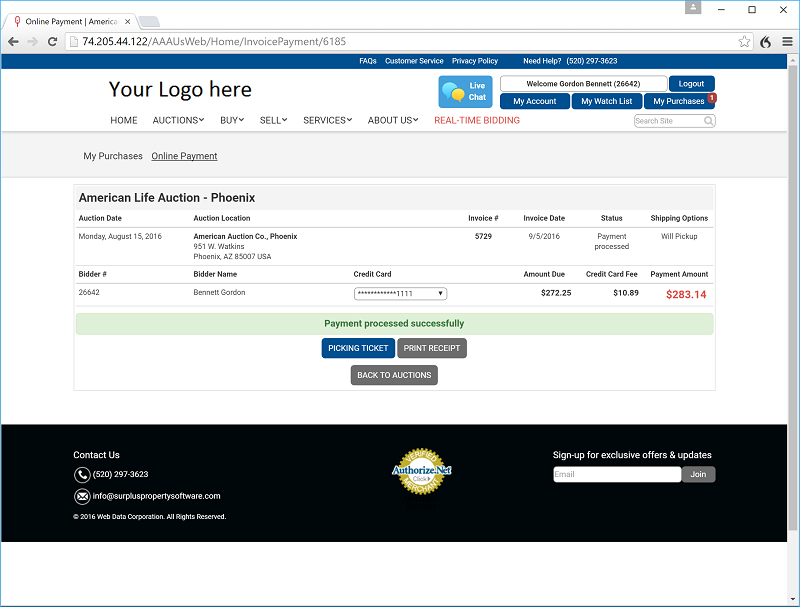Screen dimensions: 800x607
Task: Click the envelope email icon in footer
Action: (82, 496)
